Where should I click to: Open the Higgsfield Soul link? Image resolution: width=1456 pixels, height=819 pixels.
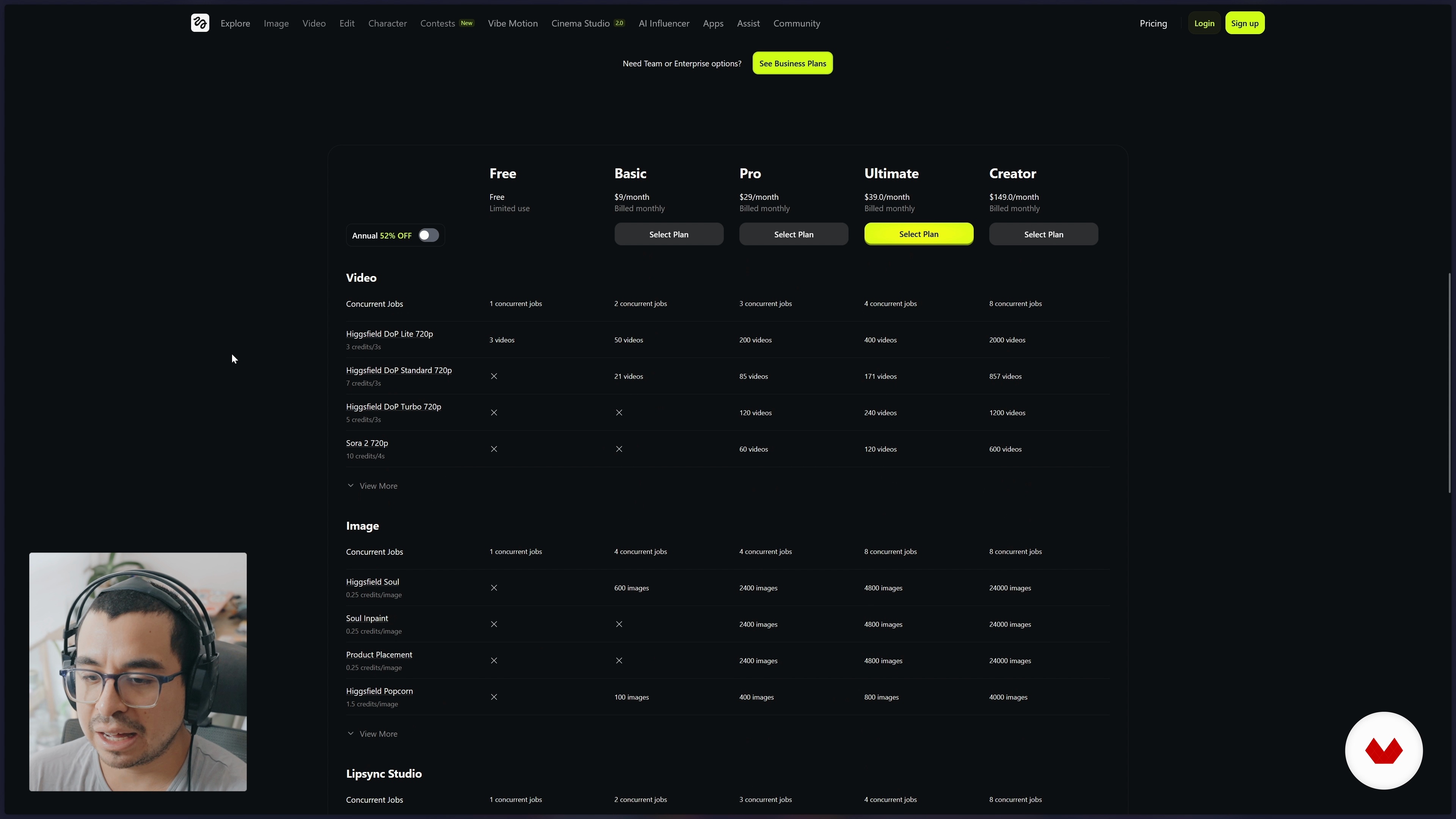373,582
